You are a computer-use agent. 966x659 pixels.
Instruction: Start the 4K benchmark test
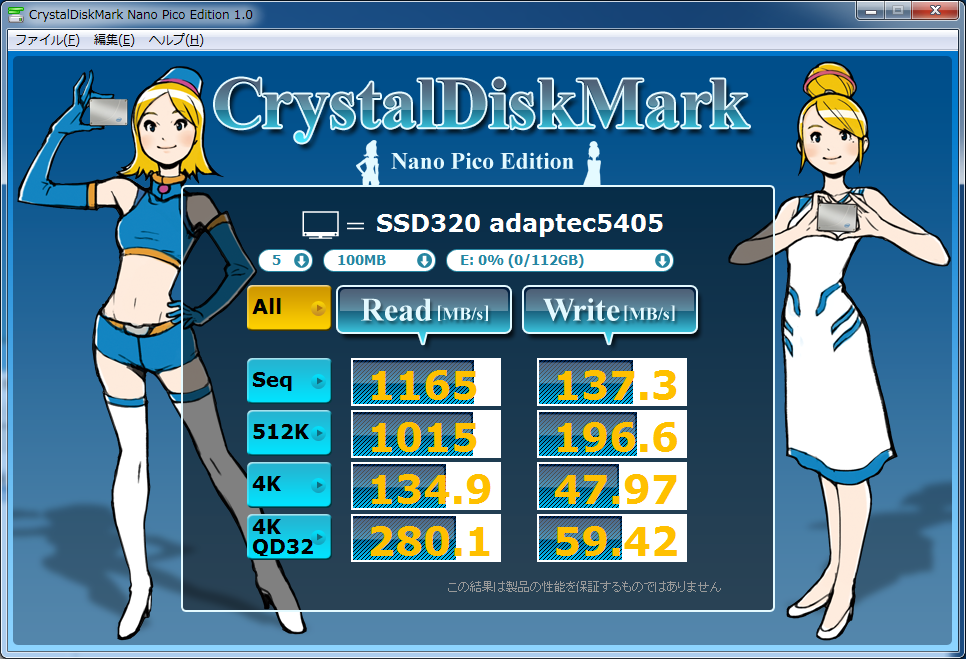click(289, 485)
